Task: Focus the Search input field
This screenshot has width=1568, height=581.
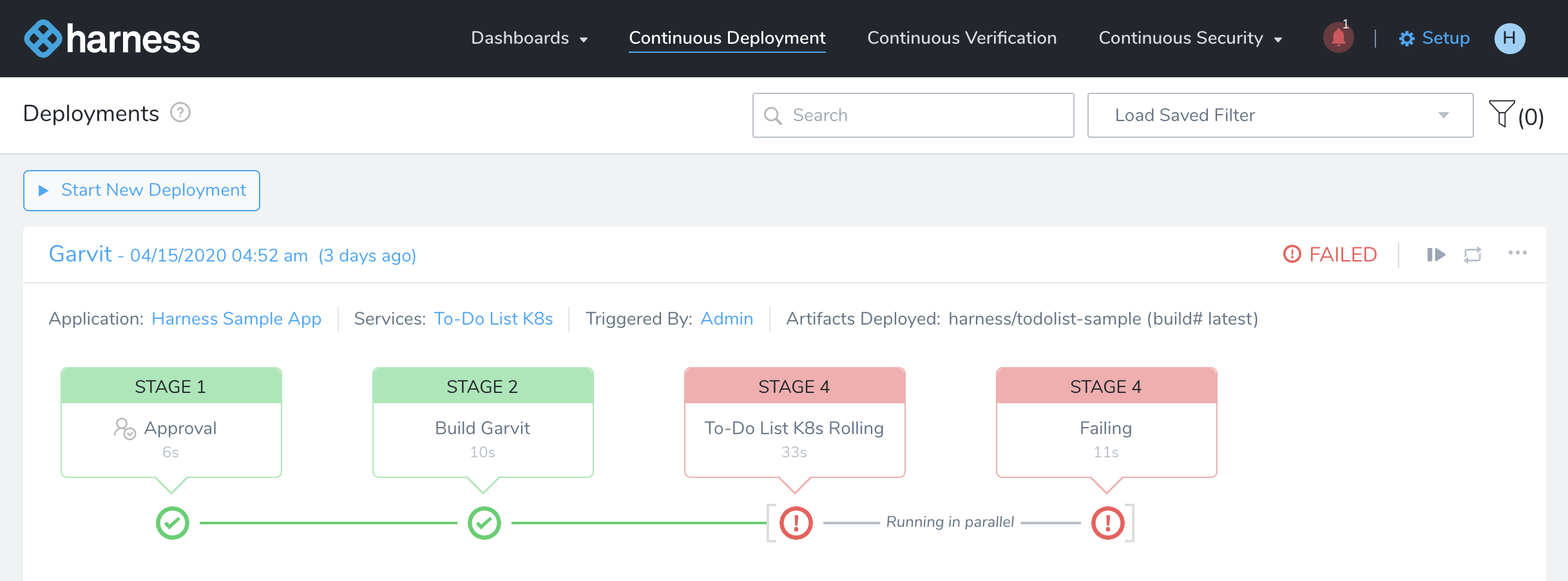Action: [x=913, y=115]
